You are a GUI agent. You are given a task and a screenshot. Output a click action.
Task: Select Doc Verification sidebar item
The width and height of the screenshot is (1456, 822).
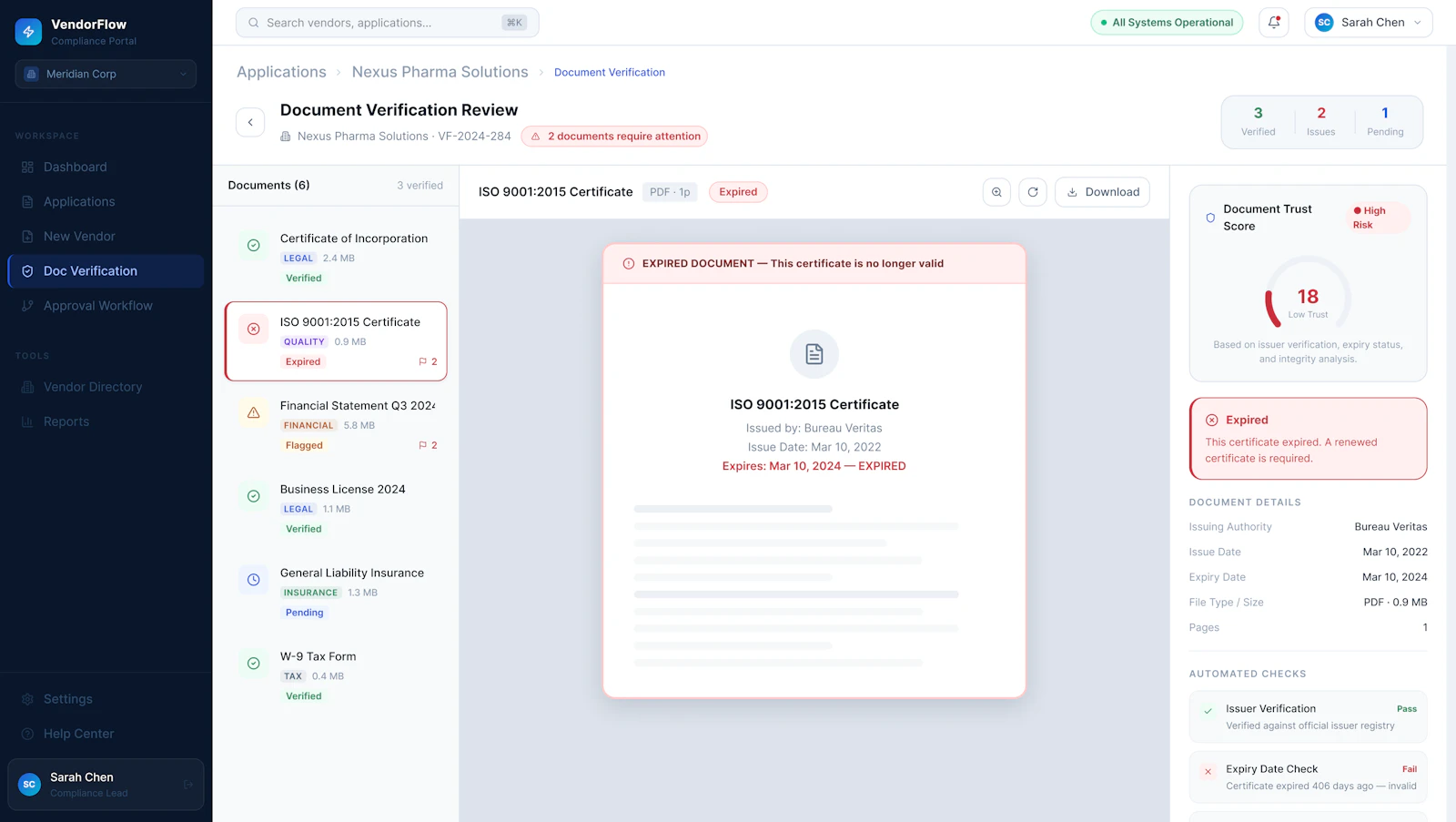point(106,271)
